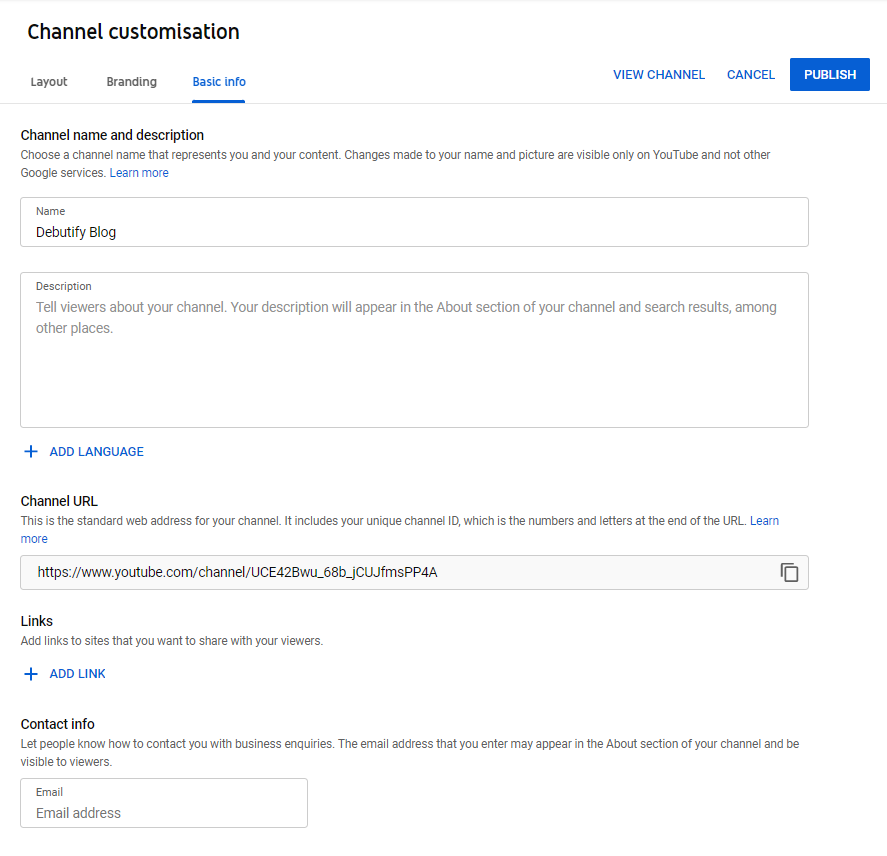Image resolution: width=887 pixels, height=856 pixels.
Task: Click the Channel URL heading
Action: [x=59, y=501]
